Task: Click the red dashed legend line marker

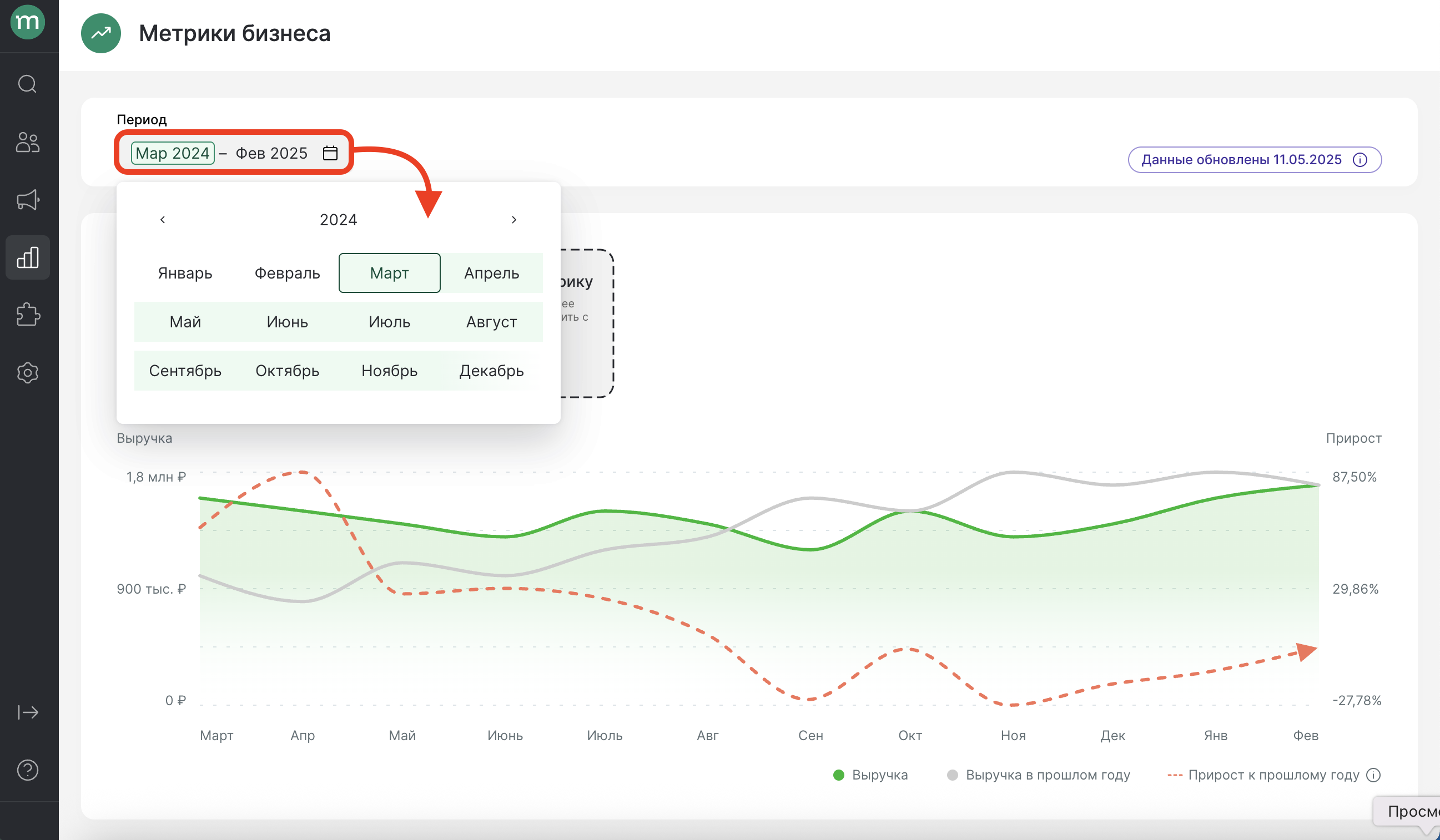Action: [x=1175, y=776]
